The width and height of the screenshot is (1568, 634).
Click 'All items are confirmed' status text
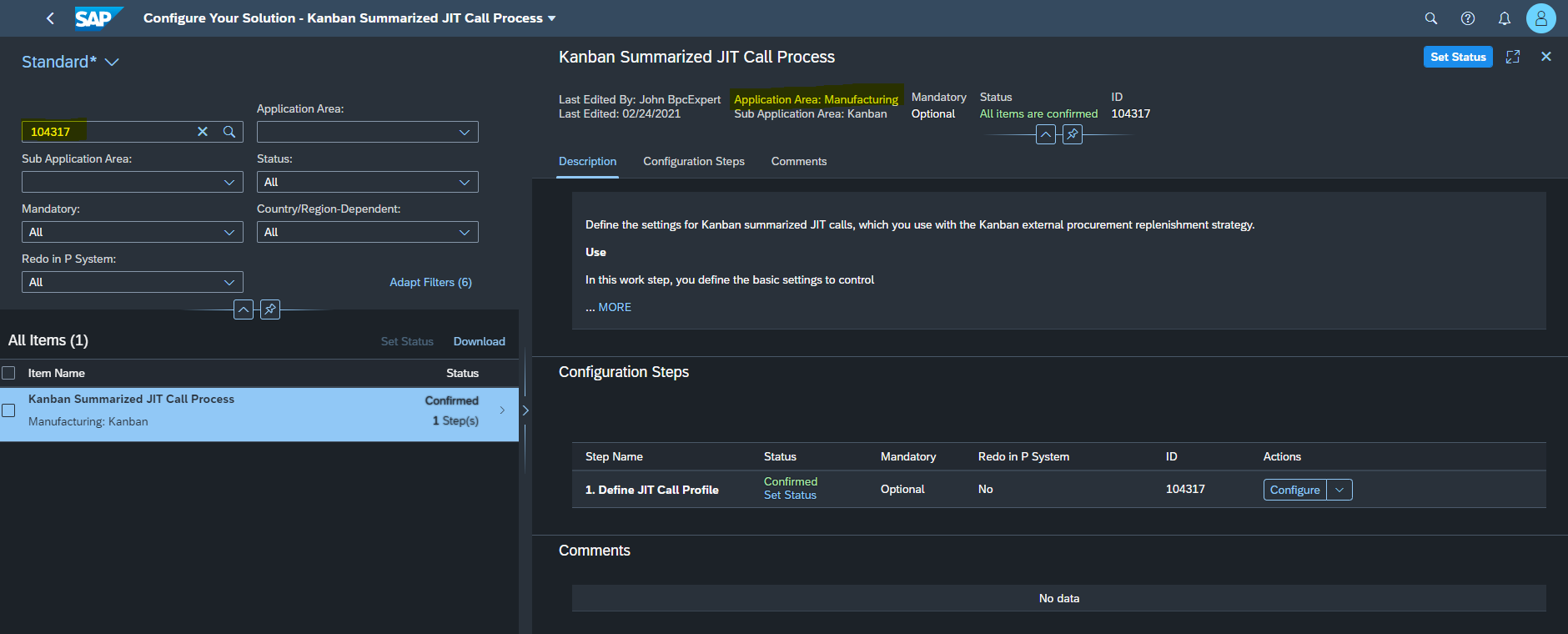[1038, 113]
